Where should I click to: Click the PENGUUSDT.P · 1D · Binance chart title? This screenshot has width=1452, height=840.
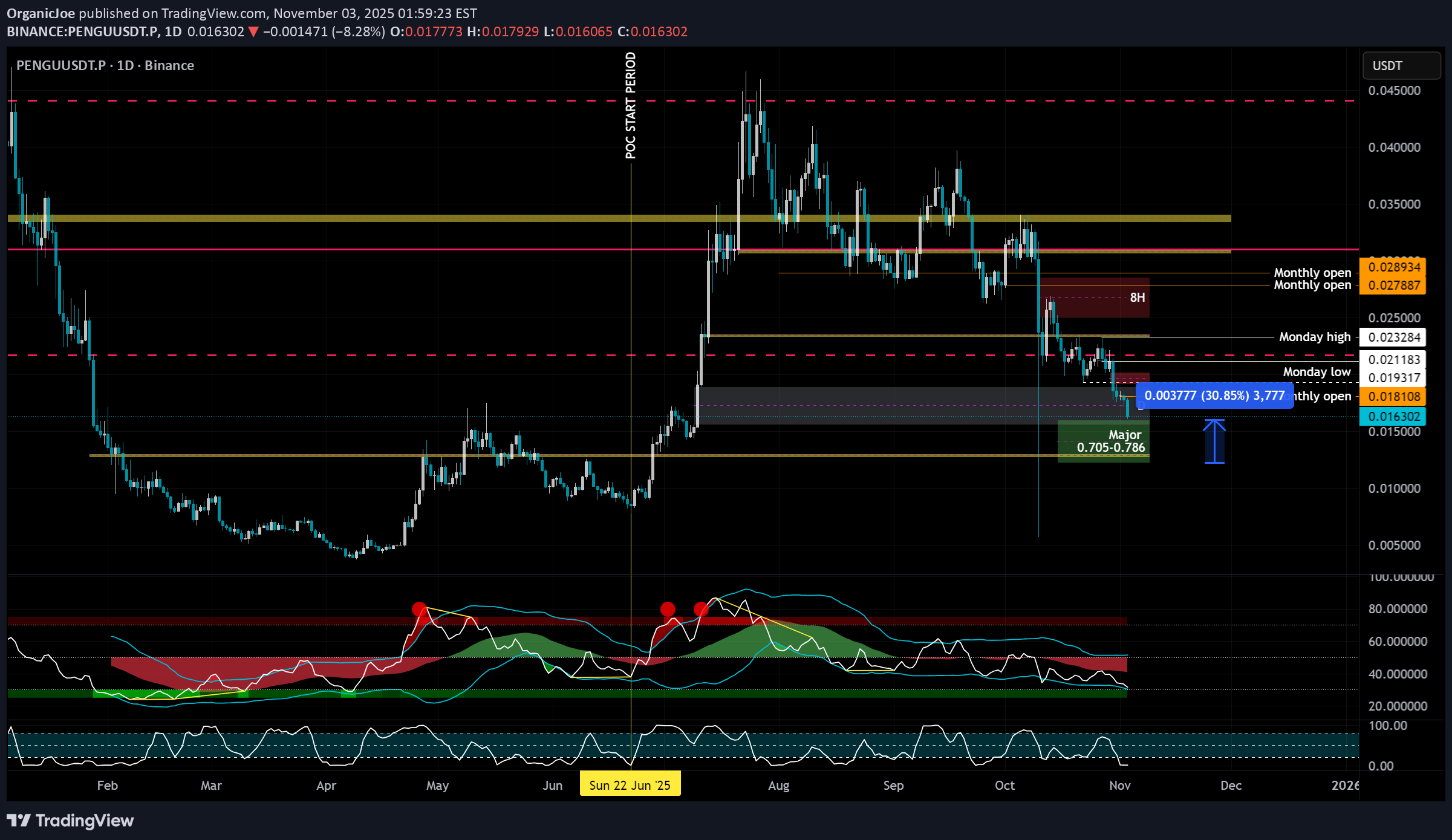tap(105, 65)
